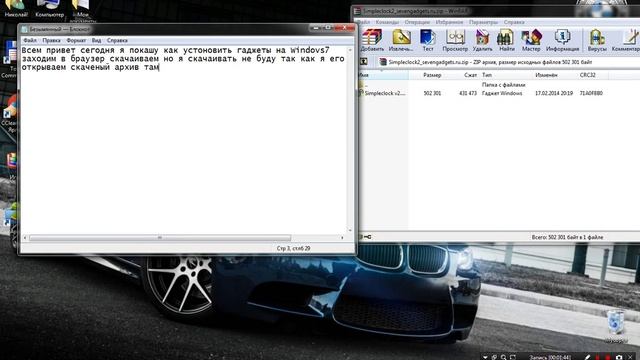
Task: Open the Файл menu in Notepad
Action: (30, 40)
